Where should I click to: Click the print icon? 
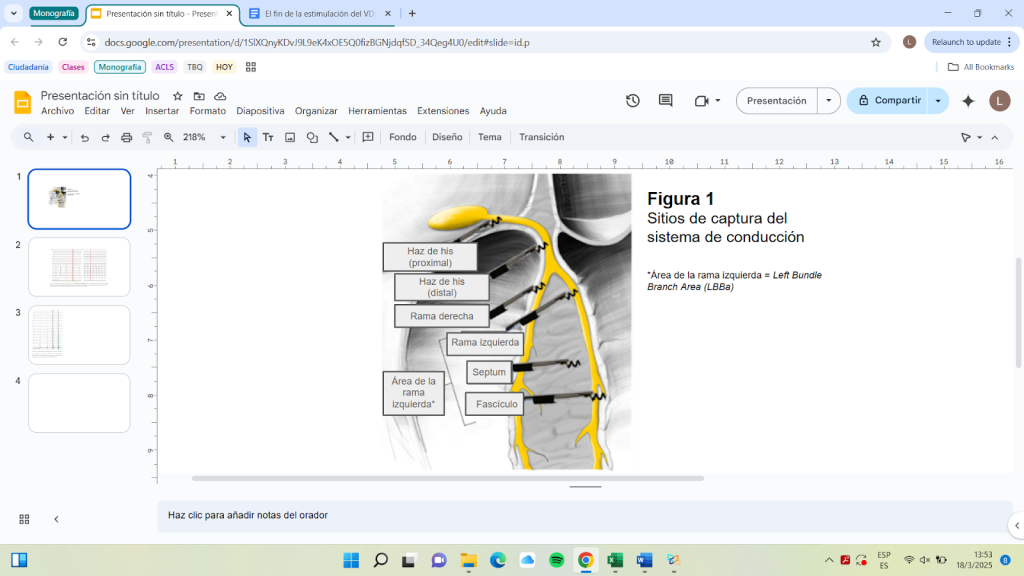pyautogui.click(x=126, y=138)
